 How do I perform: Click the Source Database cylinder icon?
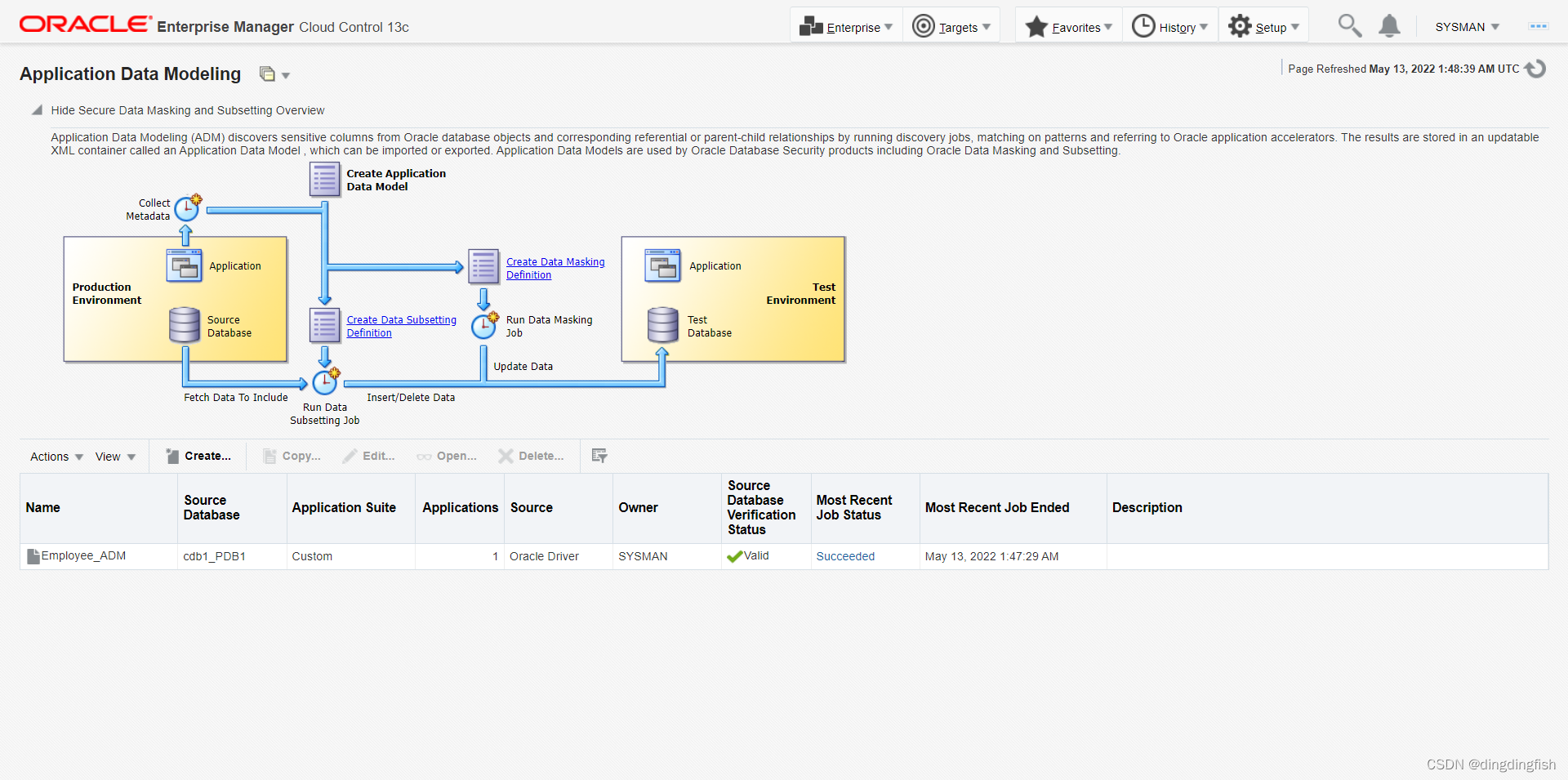click(185, 325)
